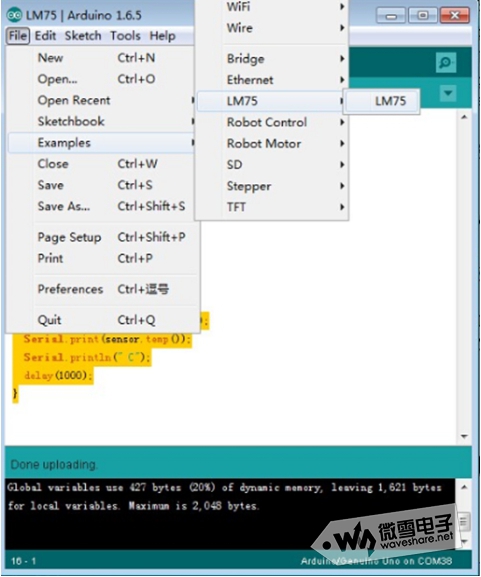
Task: Select Save As... in the File menu
Action: (101, 206)
